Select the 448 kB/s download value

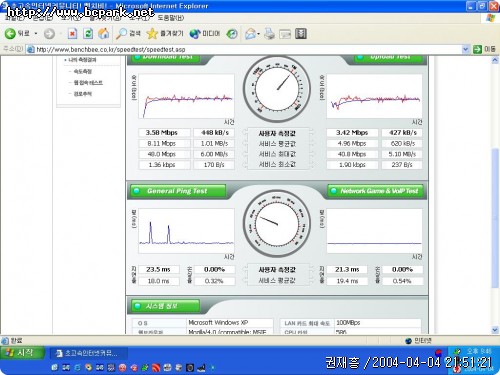tap(214, 133)
